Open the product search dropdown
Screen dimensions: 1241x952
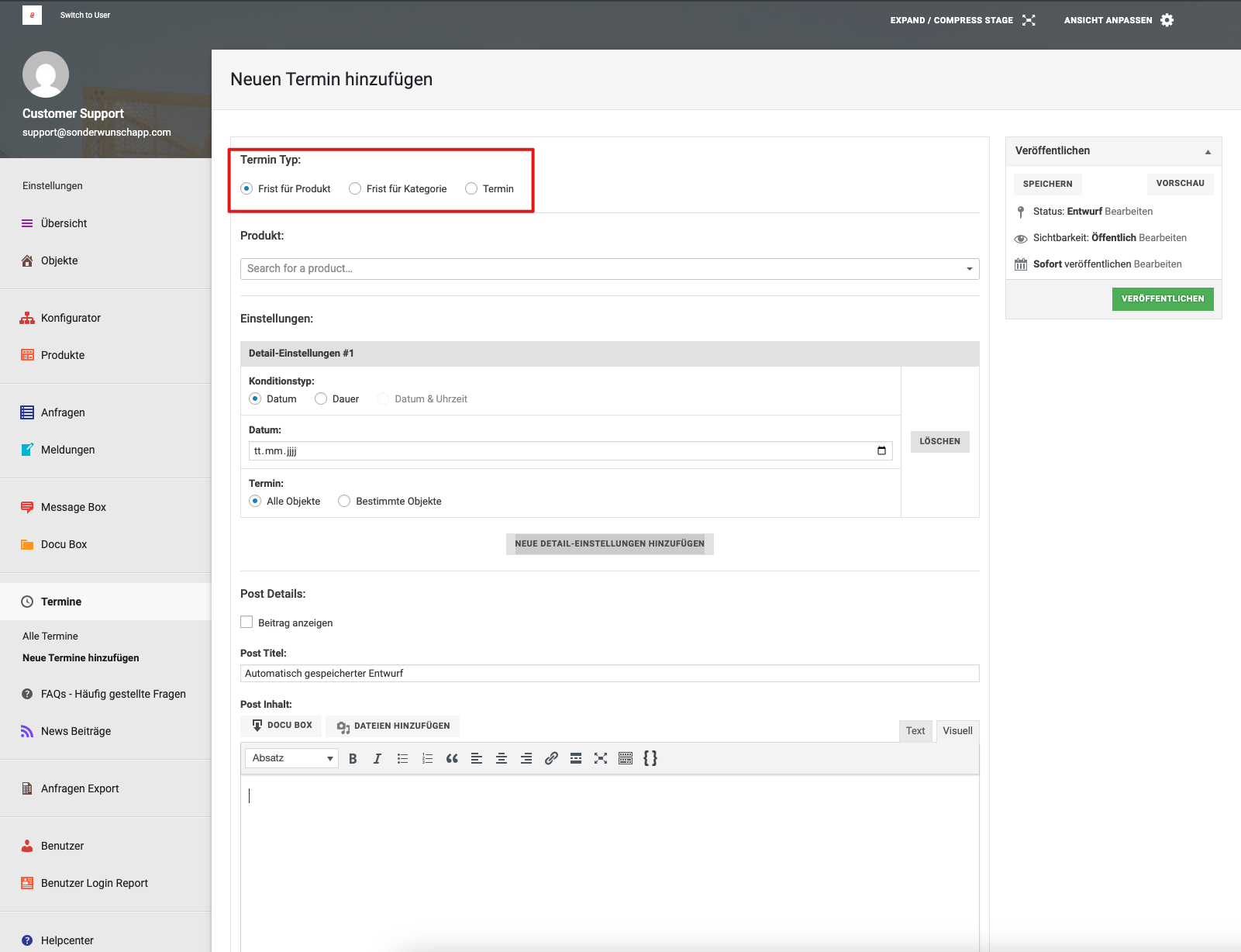pyautogui.click(x=609, y=268)
